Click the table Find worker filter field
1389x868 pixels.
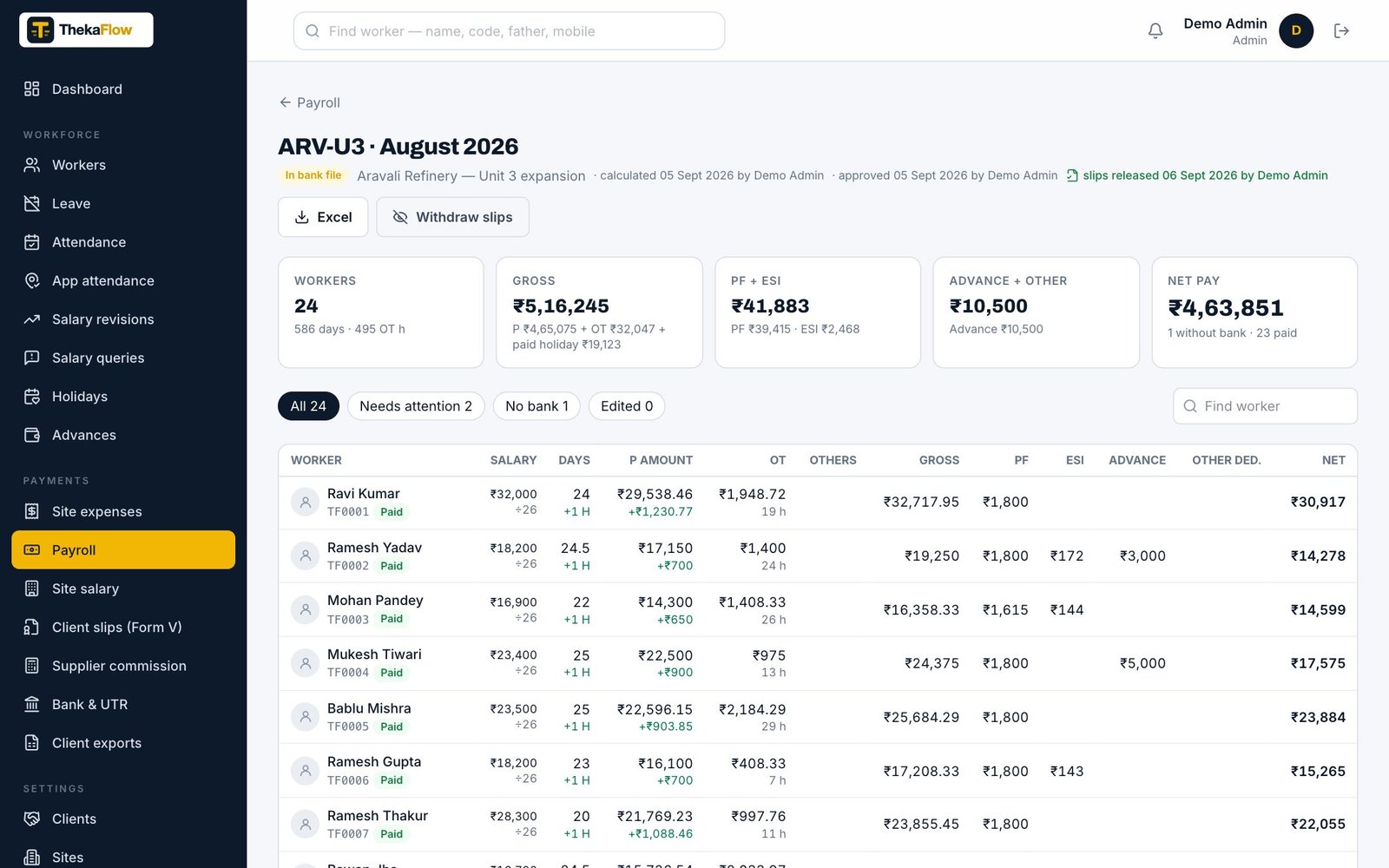(1265, 406)
